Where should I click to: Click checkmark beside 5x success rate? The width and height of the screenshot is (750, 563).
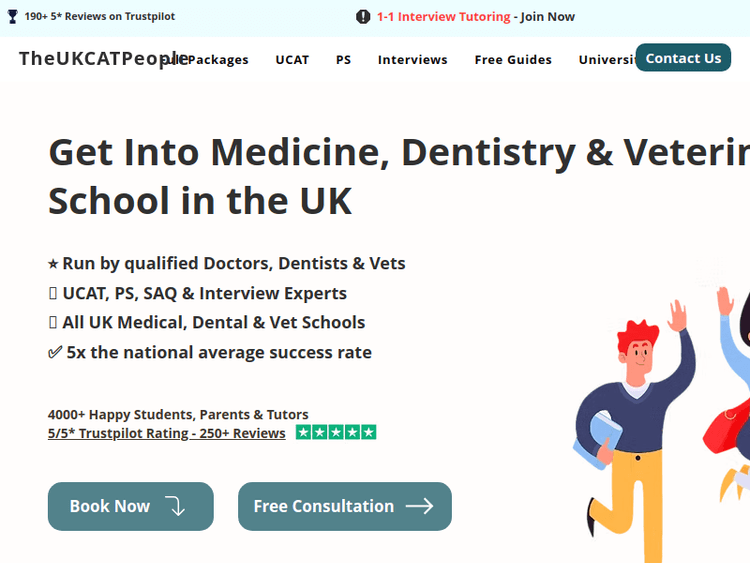point(55,352)
